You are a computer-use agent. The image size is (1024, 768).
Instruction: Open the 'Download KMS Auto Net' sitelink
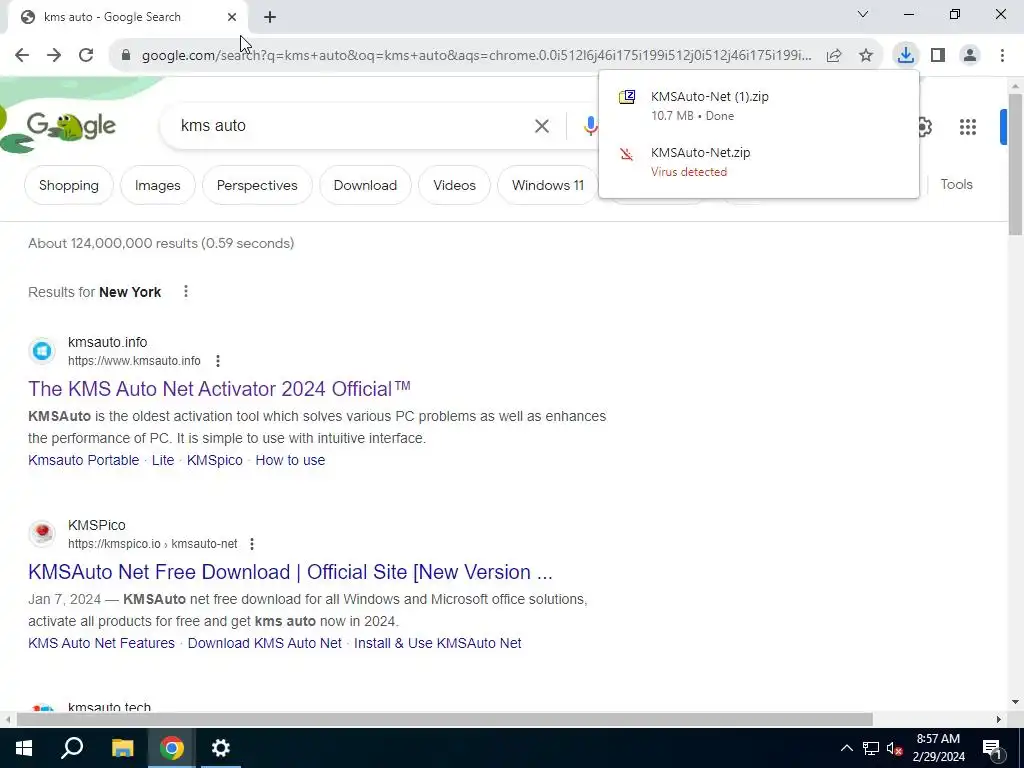(264, 643)
